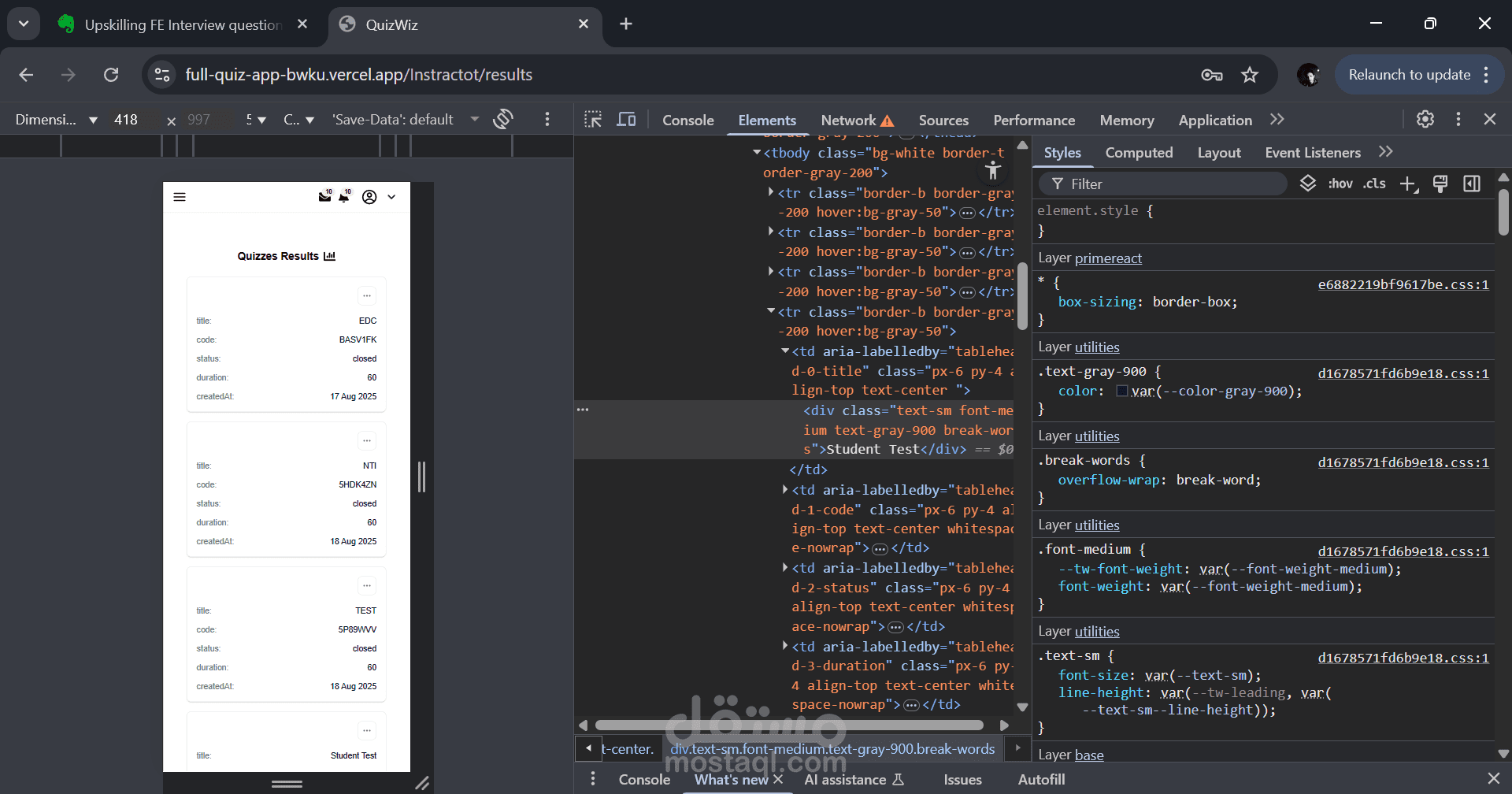Select the Computed styles tab

[x=1139, y=153]
